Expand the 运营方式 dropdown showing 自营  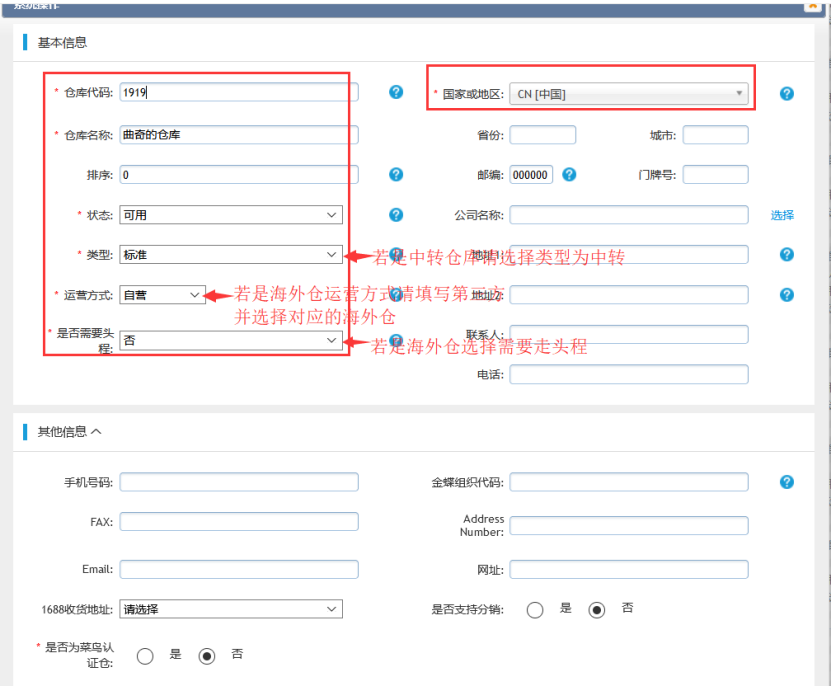click(162, 295)
